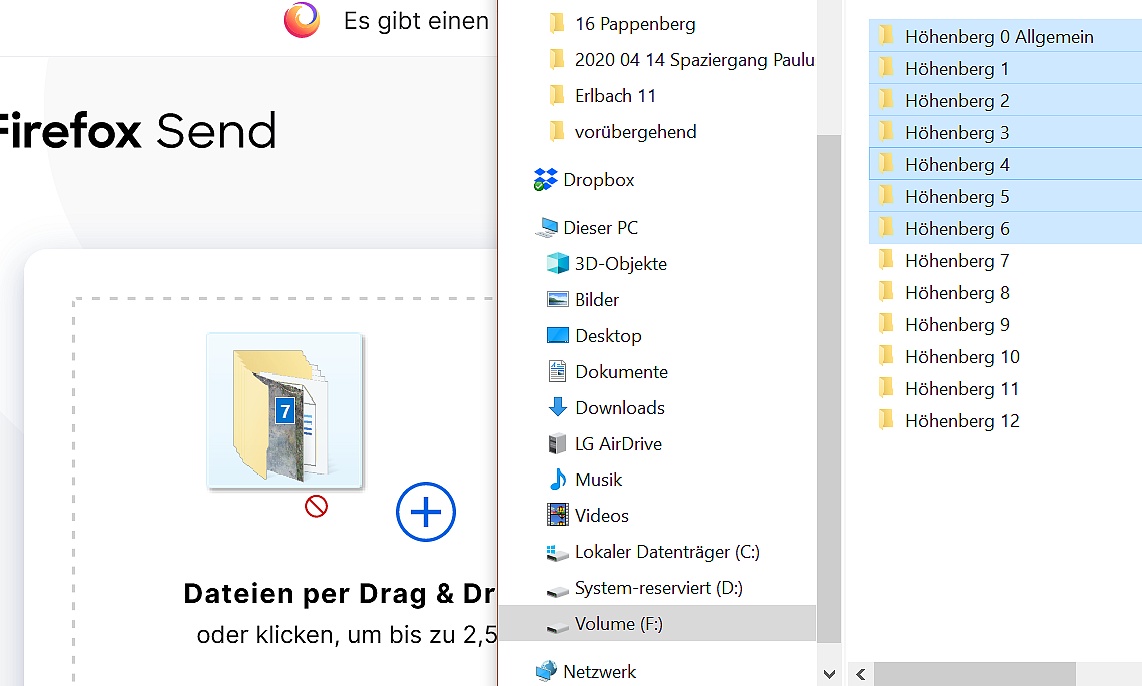The width and height of the screenshot is (1142, 686).
Task: Select Volume (F:) label in navigation pane
Action: [618, 624]
